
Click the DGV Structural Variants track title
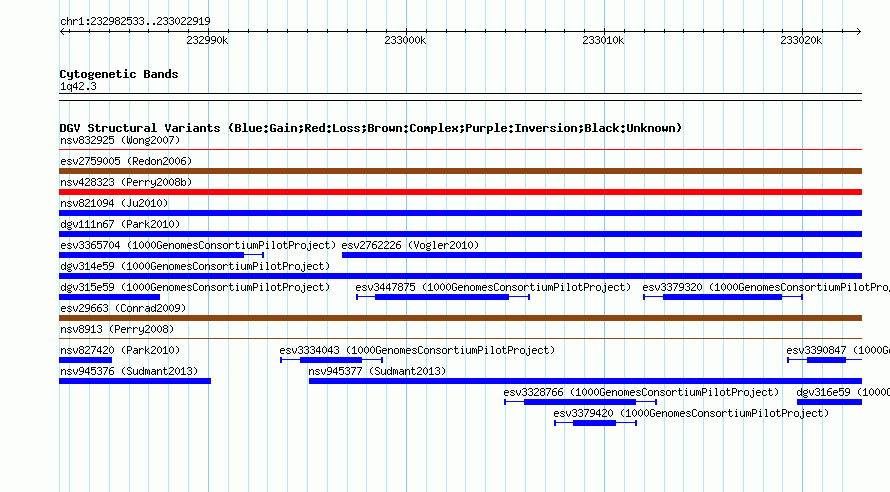371,128
